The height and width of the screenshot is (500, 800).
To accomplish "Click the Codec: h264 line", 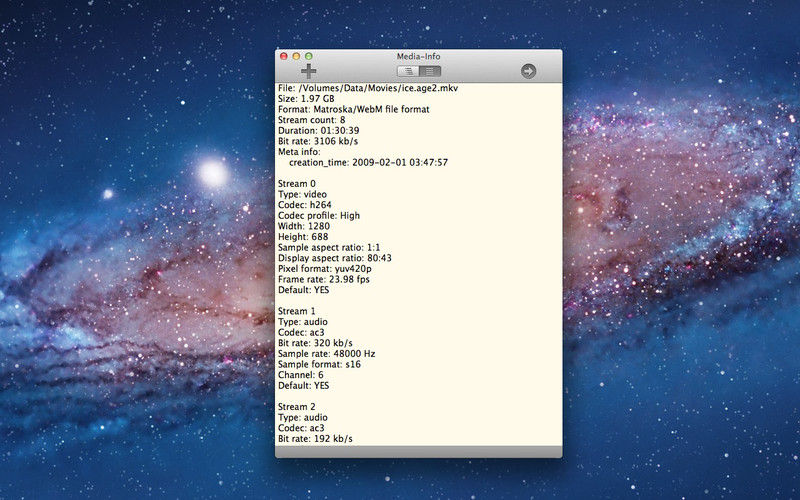I will click(305, 205).
